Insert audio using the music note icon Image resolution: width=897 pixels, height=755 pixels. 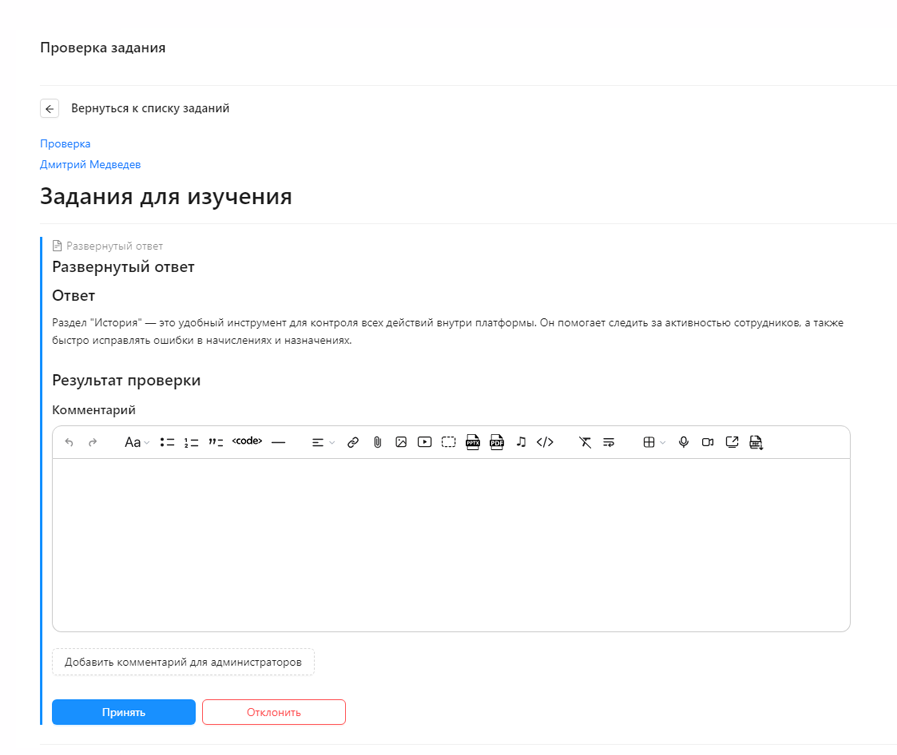point(521,442)
